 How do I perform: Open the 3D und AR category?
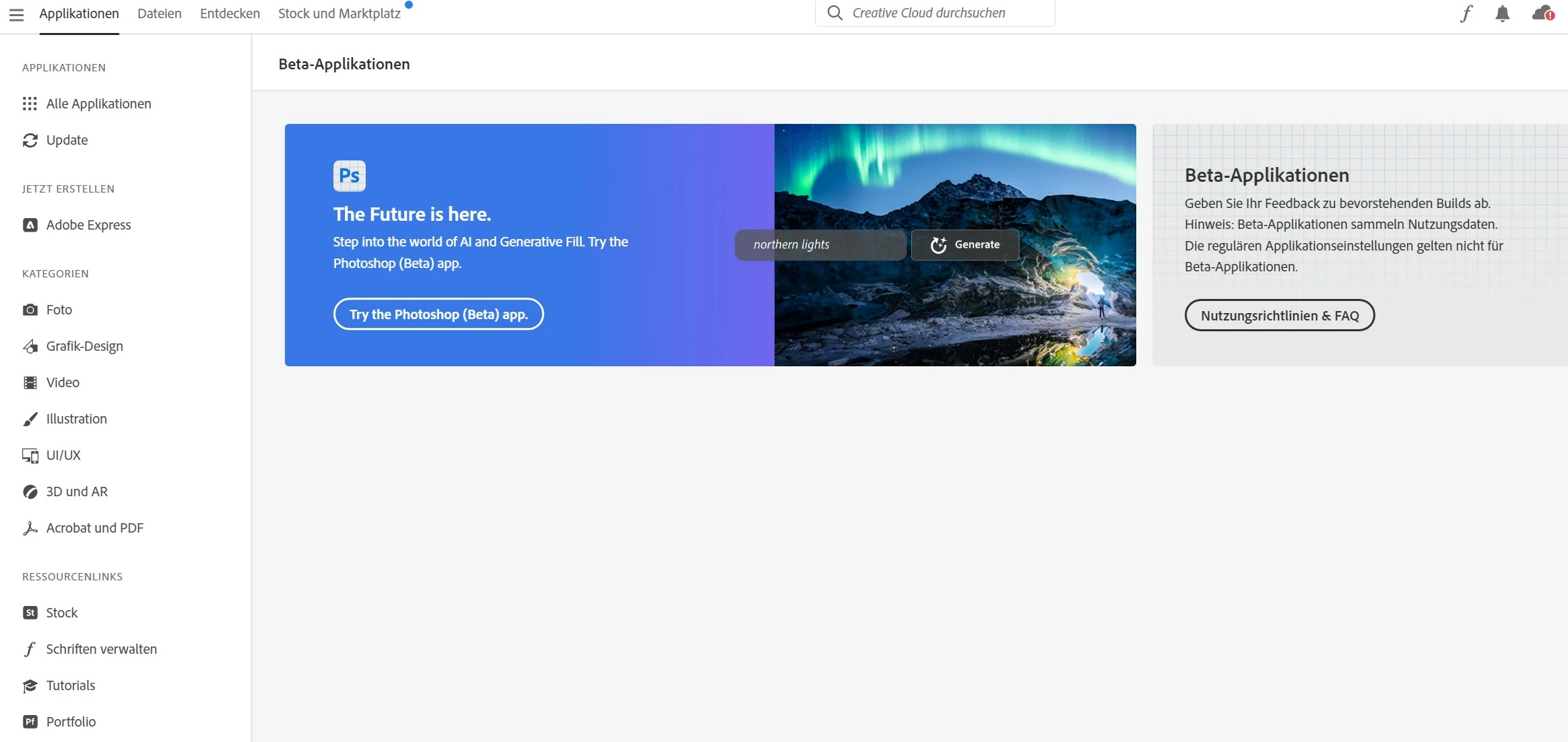pos(76,492)
